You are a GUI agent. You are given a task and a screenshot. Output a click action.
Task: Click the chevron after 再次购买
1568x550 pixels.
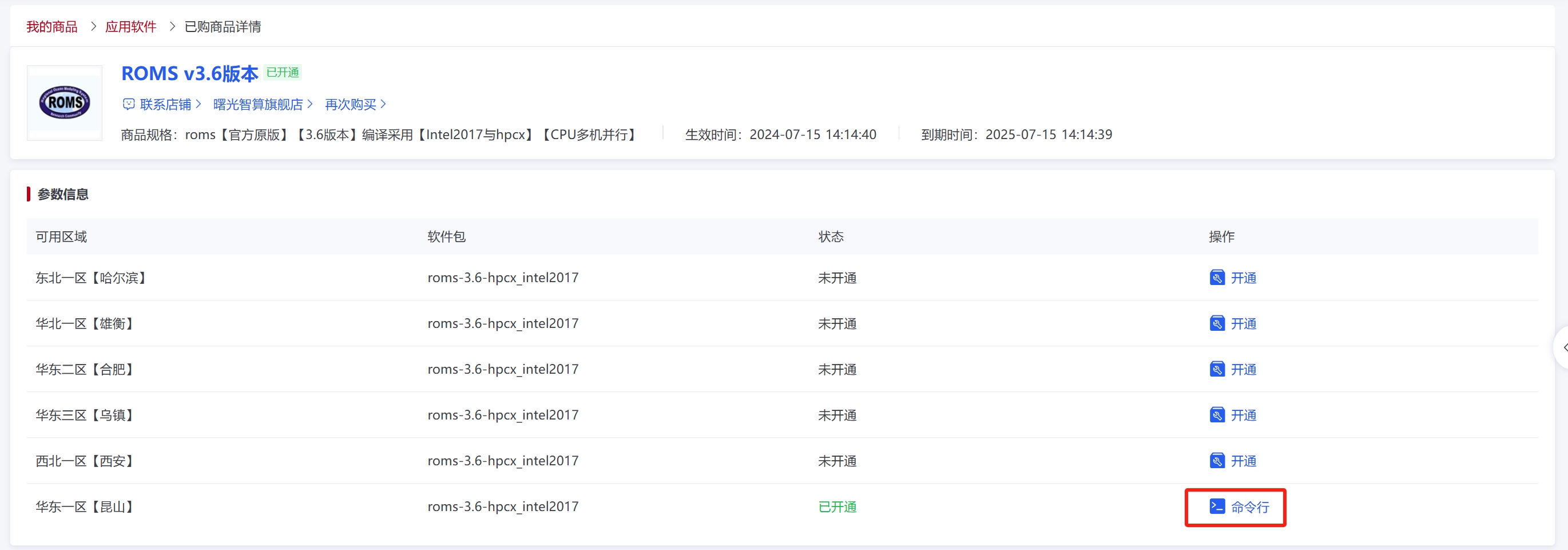(x=383, y=104)
